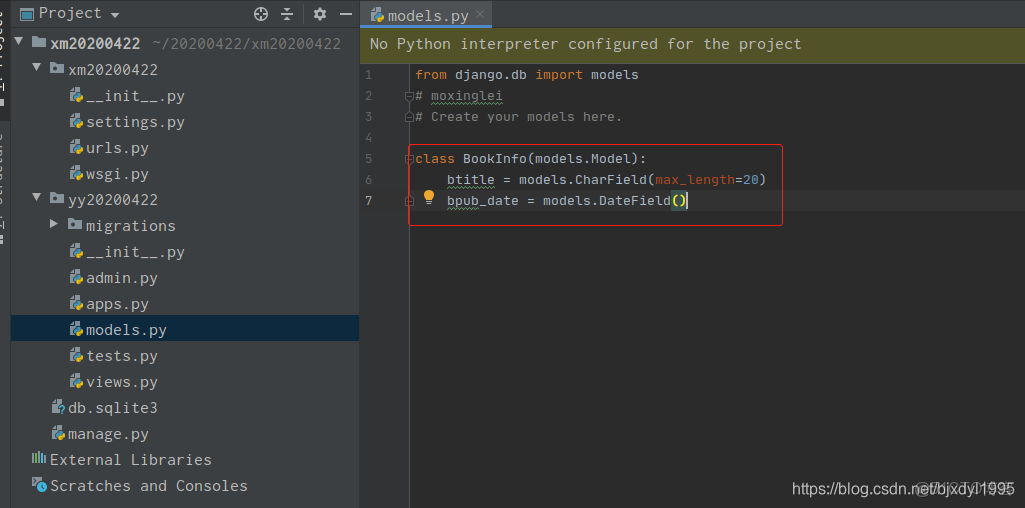The width and height of the screenshot is (1025, 508).
Task: Open views.py in project tree
Action: pos(122,382)
